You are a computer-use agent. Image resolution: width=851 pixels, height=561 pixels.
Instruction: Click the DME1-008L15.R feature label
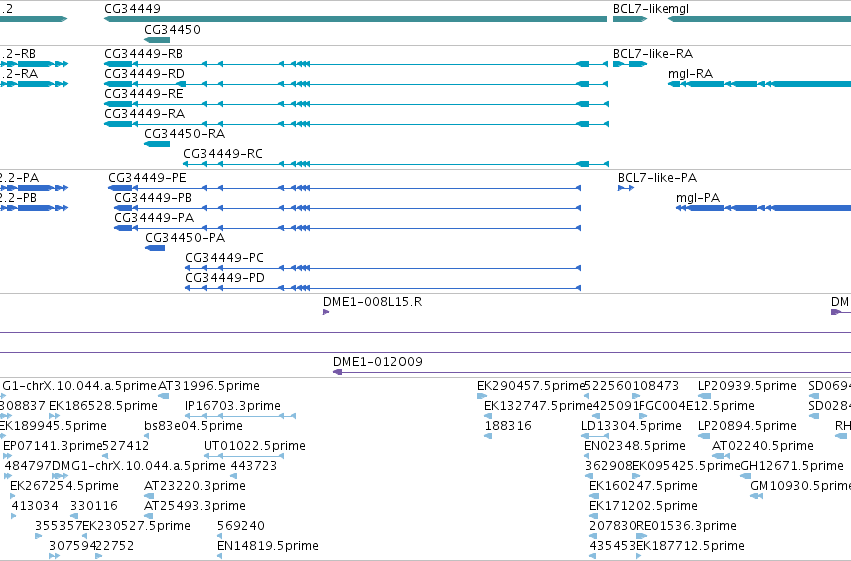[372, 302]
